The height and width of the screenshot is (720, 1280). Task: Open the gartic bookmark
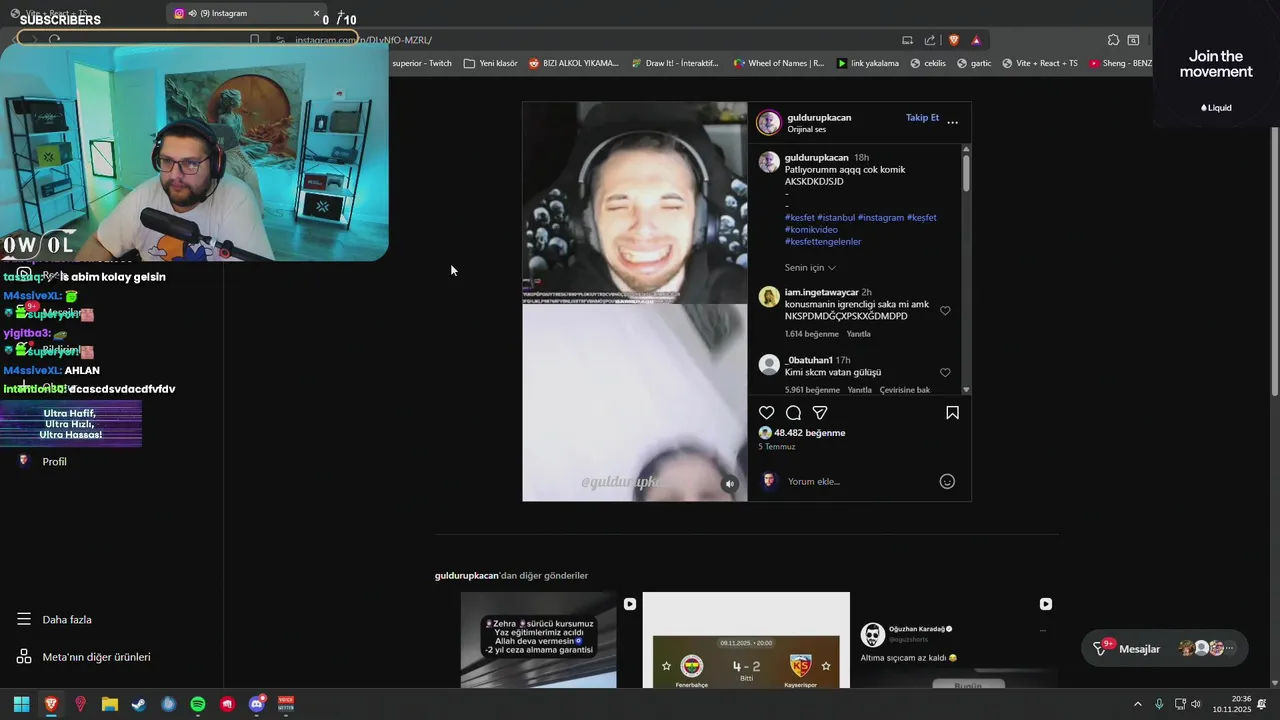click(974, 63)
